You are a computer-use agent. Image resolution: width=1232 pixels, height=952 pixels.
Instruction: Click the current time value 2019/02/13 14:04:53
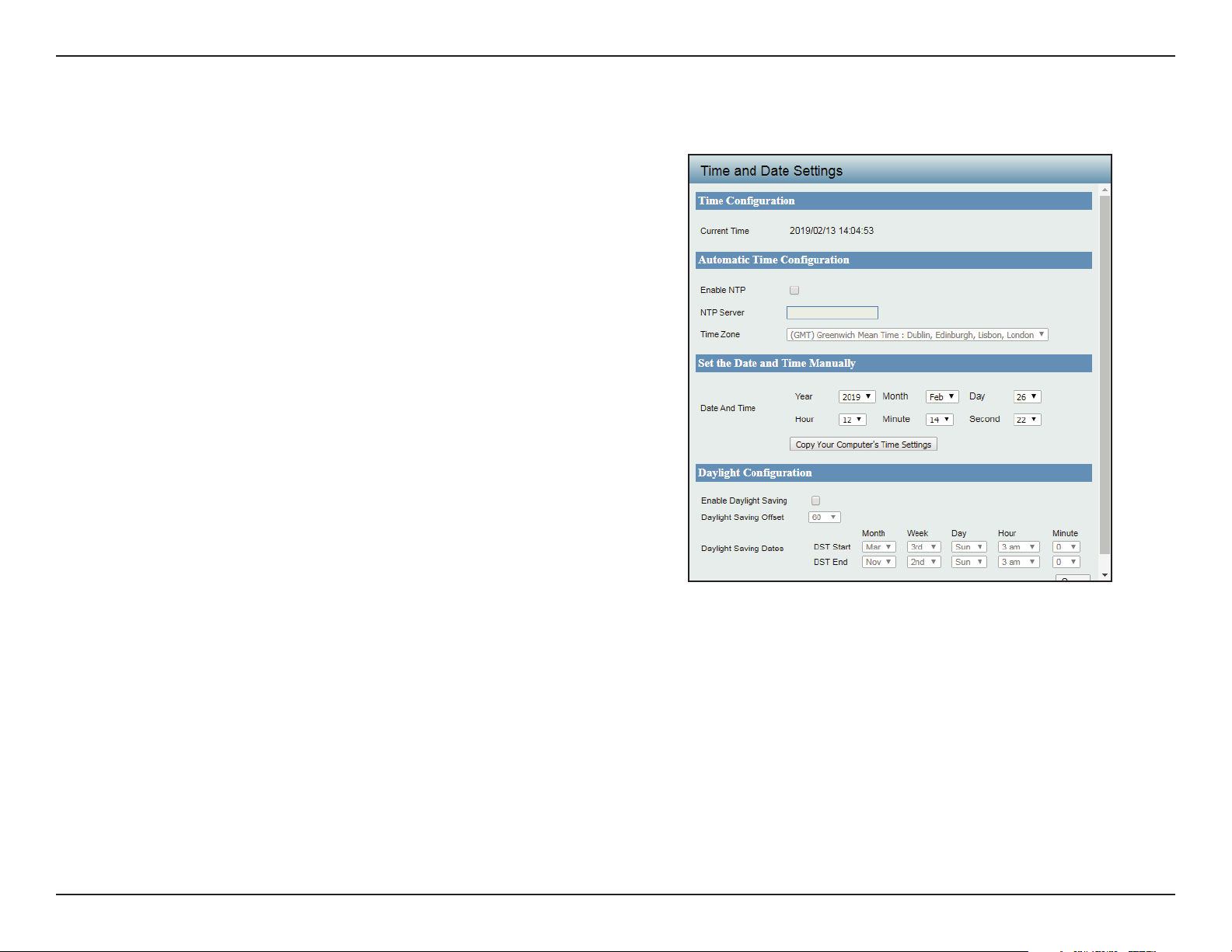(x=832, y=231)
